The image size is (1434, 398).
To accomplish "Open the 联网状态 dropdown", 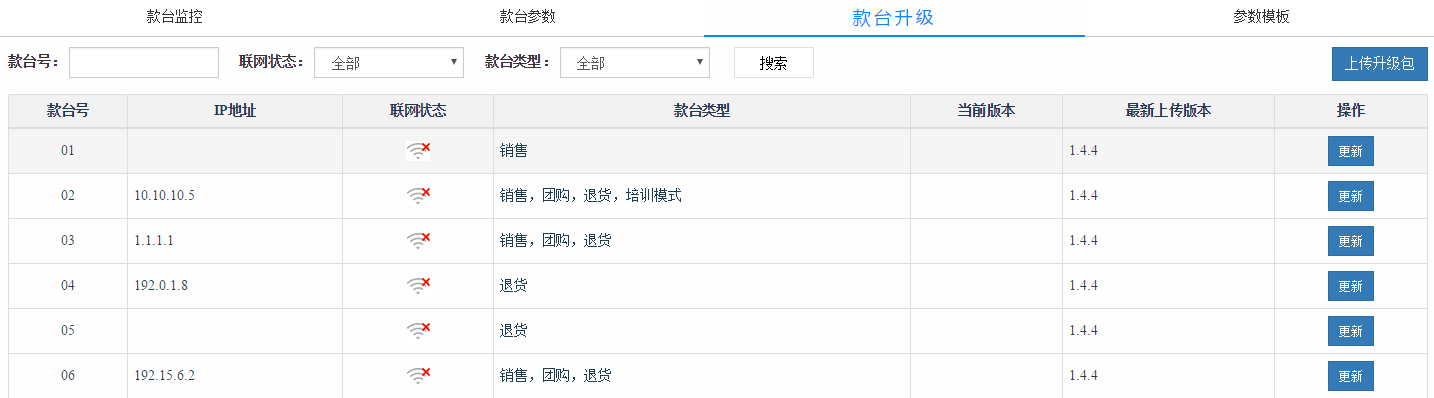I will click(389, 63).
